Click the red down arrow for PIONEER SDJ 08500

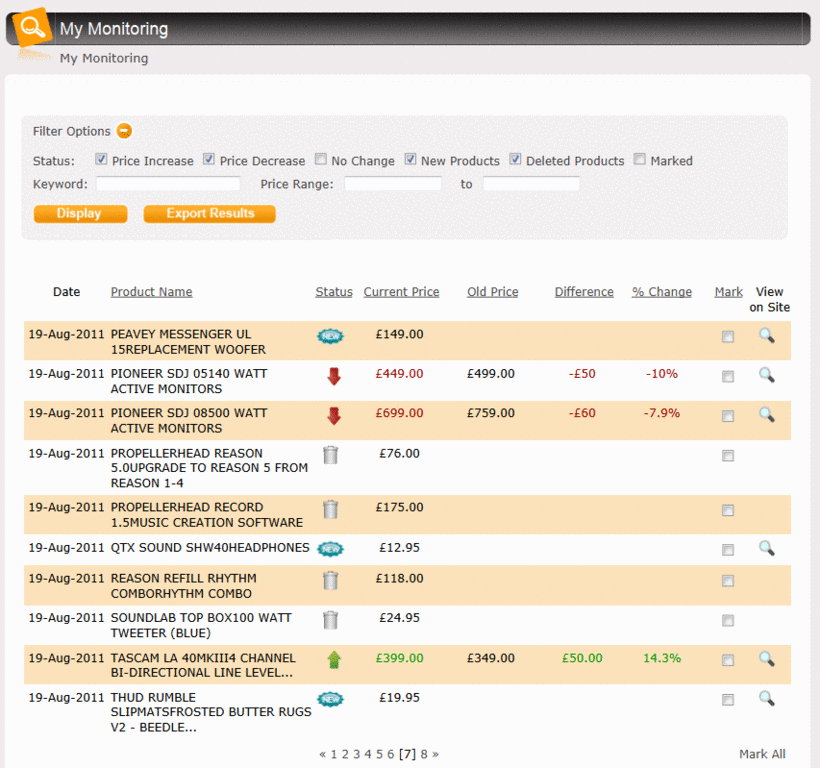334,416
